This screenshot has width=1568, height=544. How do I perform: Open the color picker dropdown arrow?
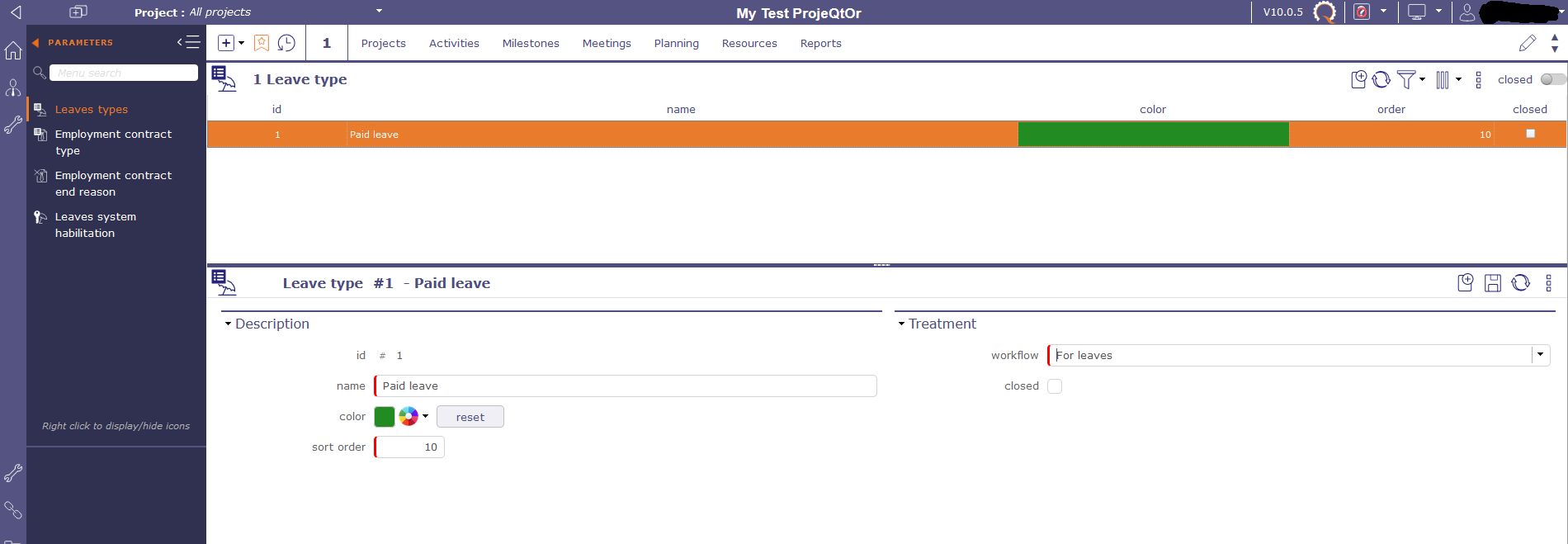[426, 416]
